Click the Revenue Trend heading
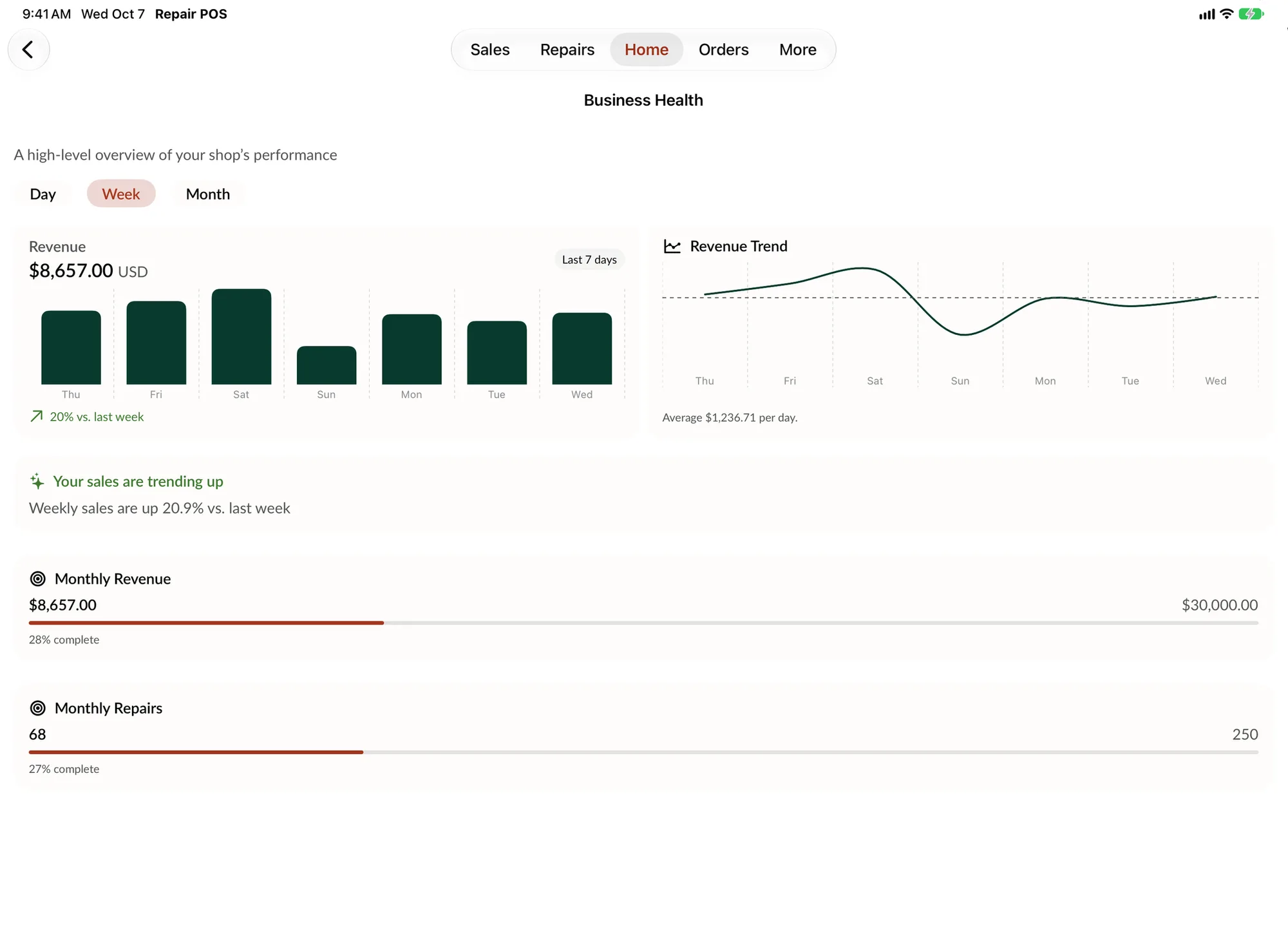 739,246
